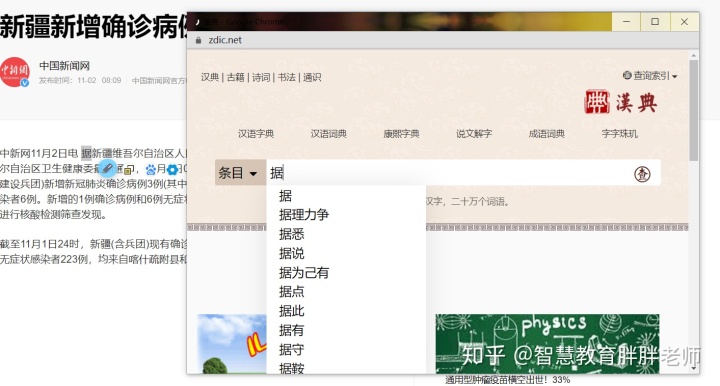Click the highlighted 据 character in article
This screenshot has width=720, height=386.
coord(86,153)
